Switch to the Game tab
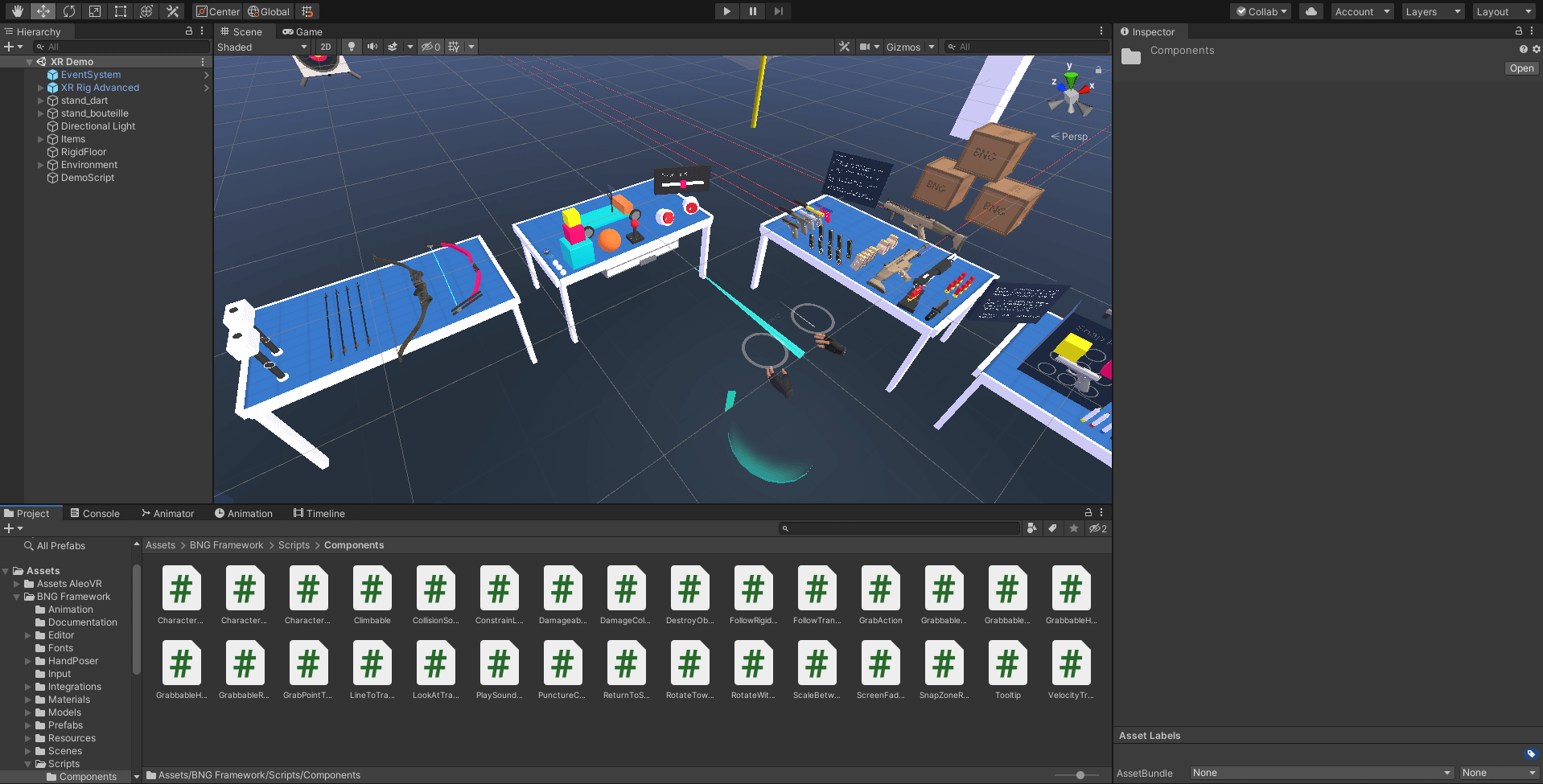 pyautogui.click(x=302, y=32)
